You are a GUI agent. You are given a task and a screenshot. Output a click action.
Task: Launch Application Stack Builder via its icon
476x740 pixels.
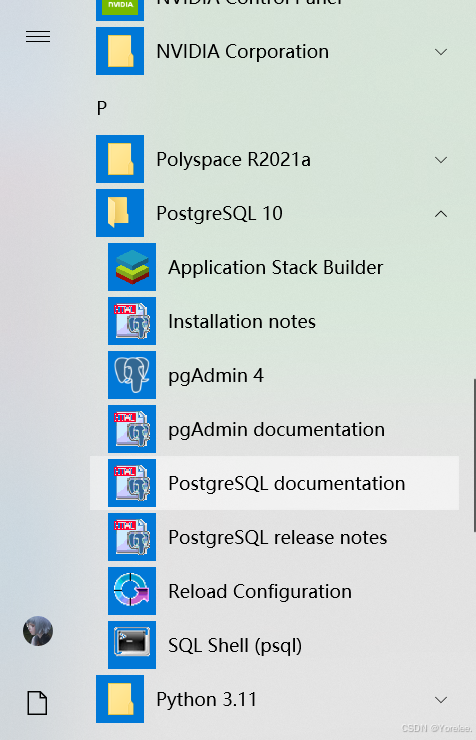click(132, 267)
